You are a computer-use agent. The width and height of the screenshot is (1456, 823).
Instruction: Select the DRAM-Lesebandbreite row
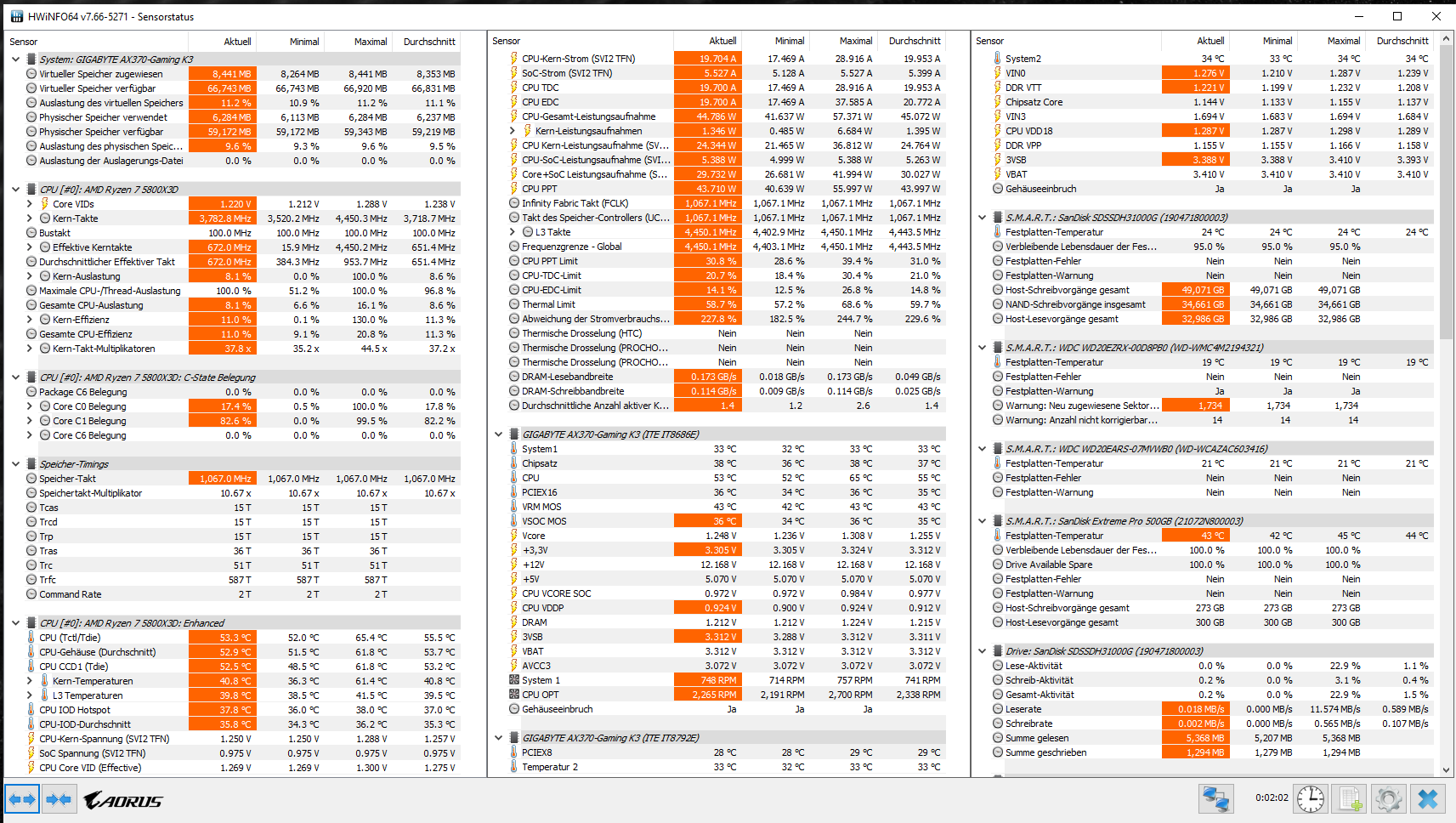[725, 377]
